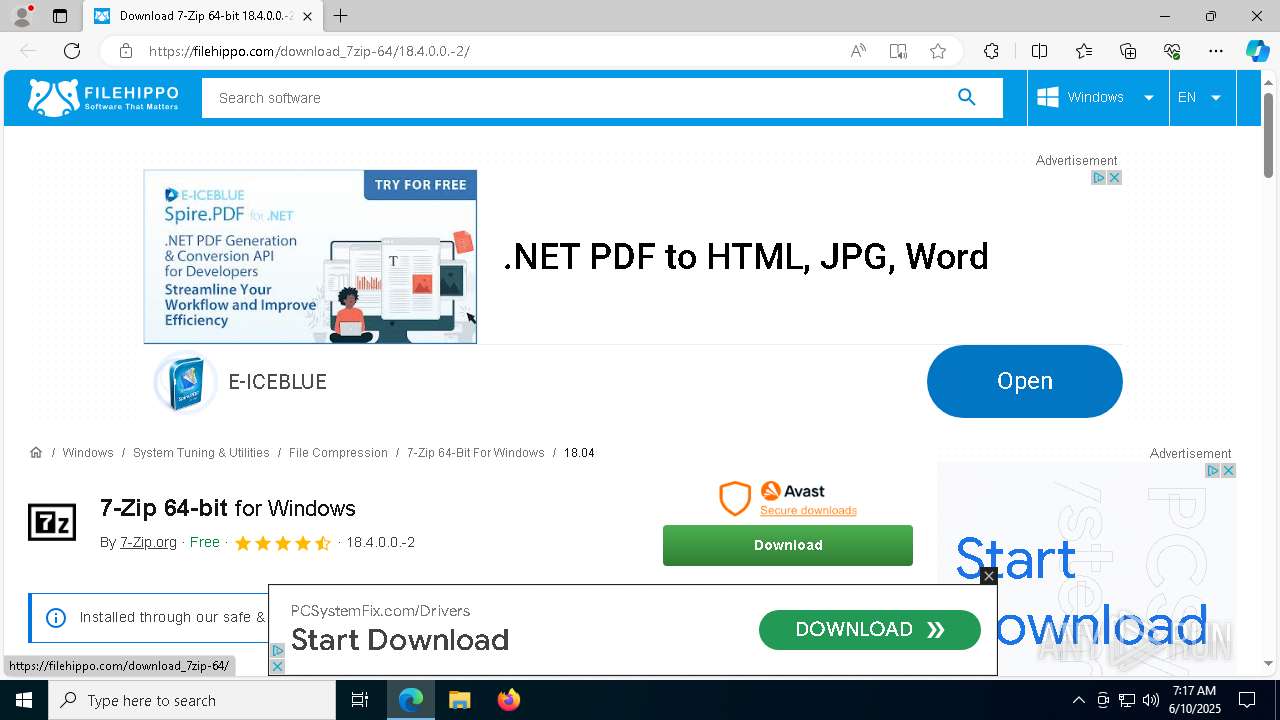Screen dimensions: 1280x720
Task: Open File Explorer from taskbar
Action: (459, 700)
